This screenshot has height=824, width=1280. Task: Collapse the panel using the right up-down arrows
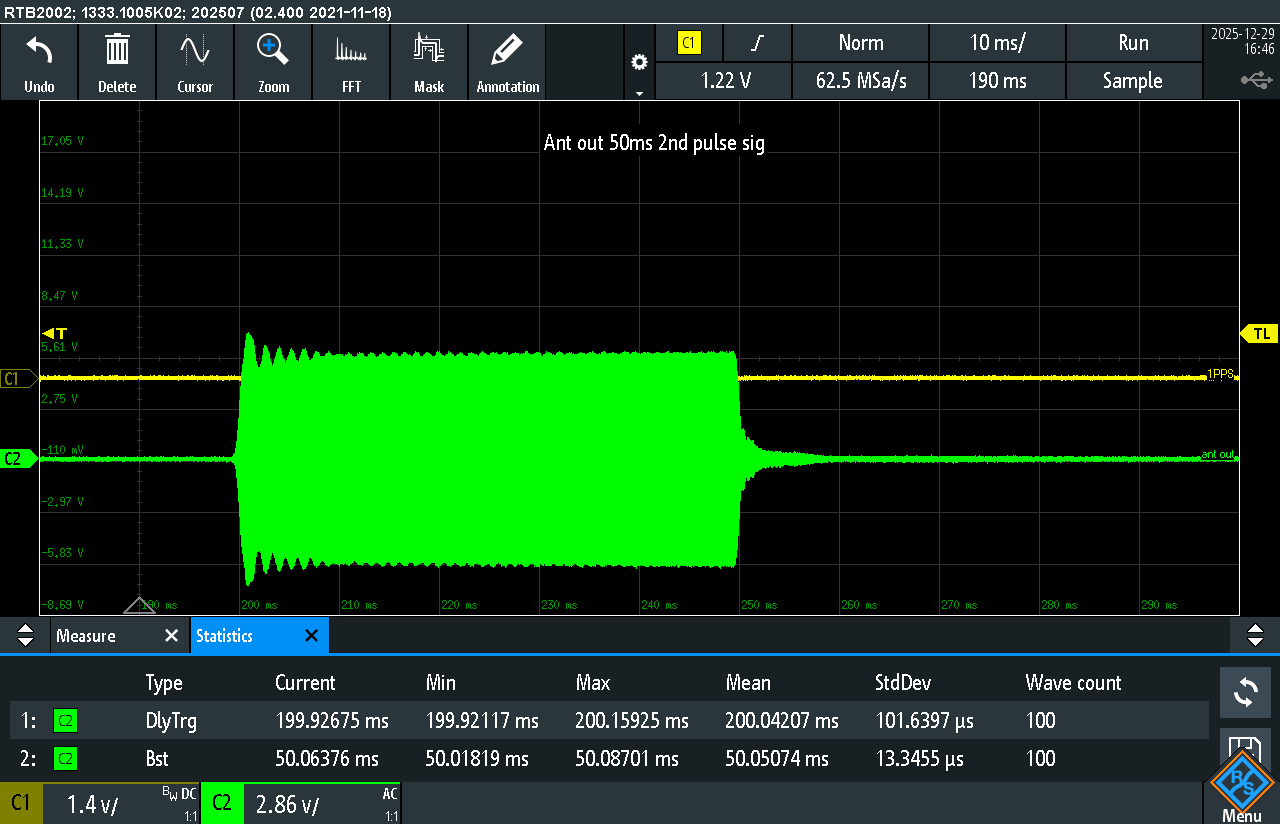coord(1255,636)
